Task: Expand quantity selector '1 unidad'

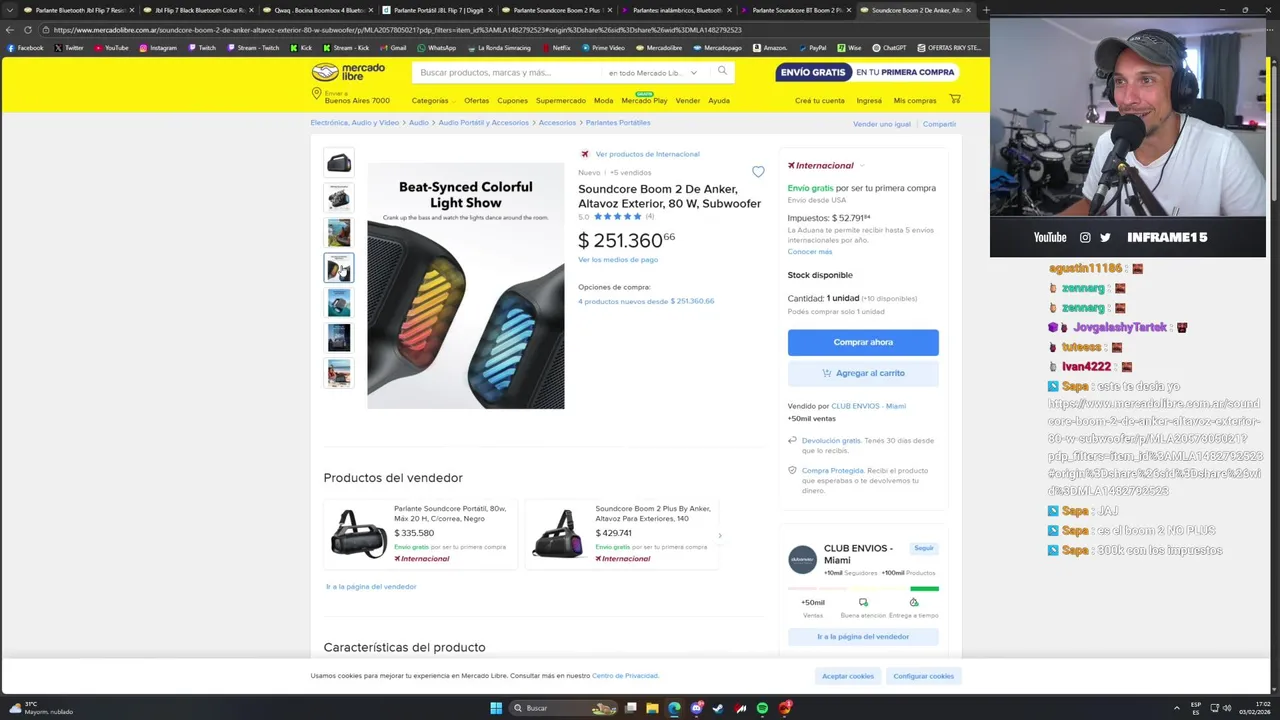Action: (x=843, y=298)
